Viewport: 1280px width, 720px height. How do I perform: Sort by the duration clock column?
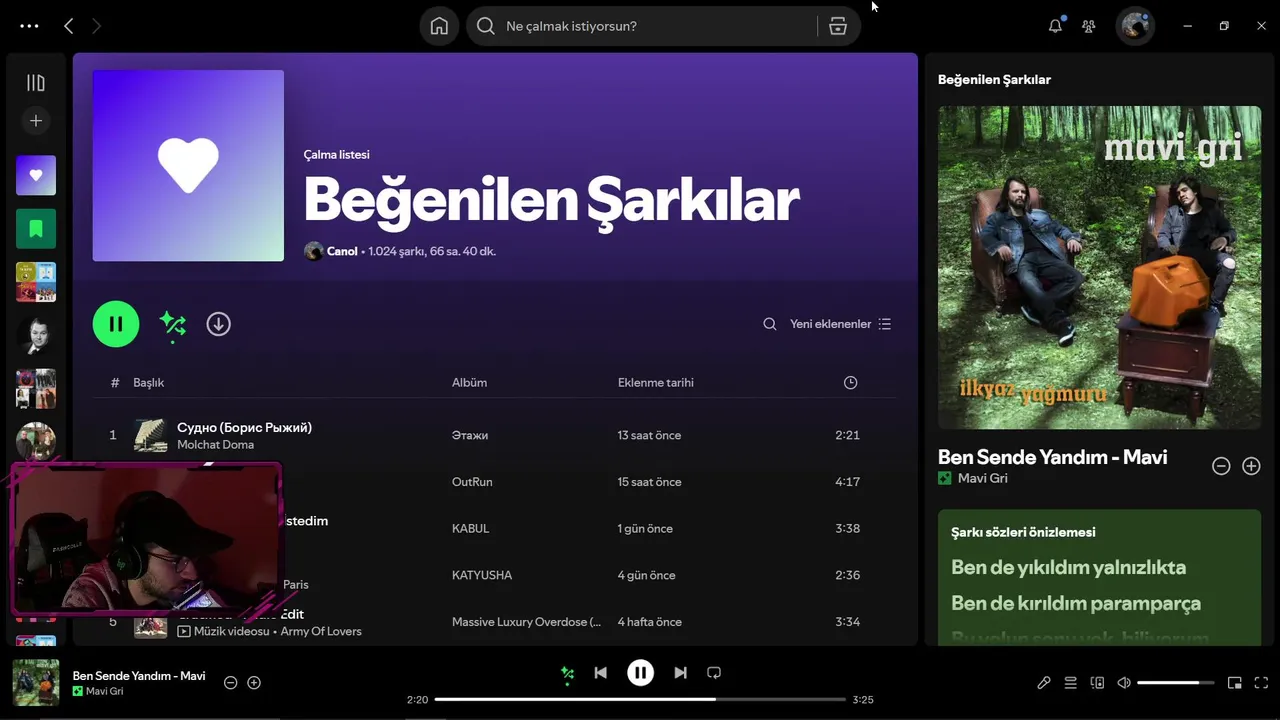coord(850,382)
